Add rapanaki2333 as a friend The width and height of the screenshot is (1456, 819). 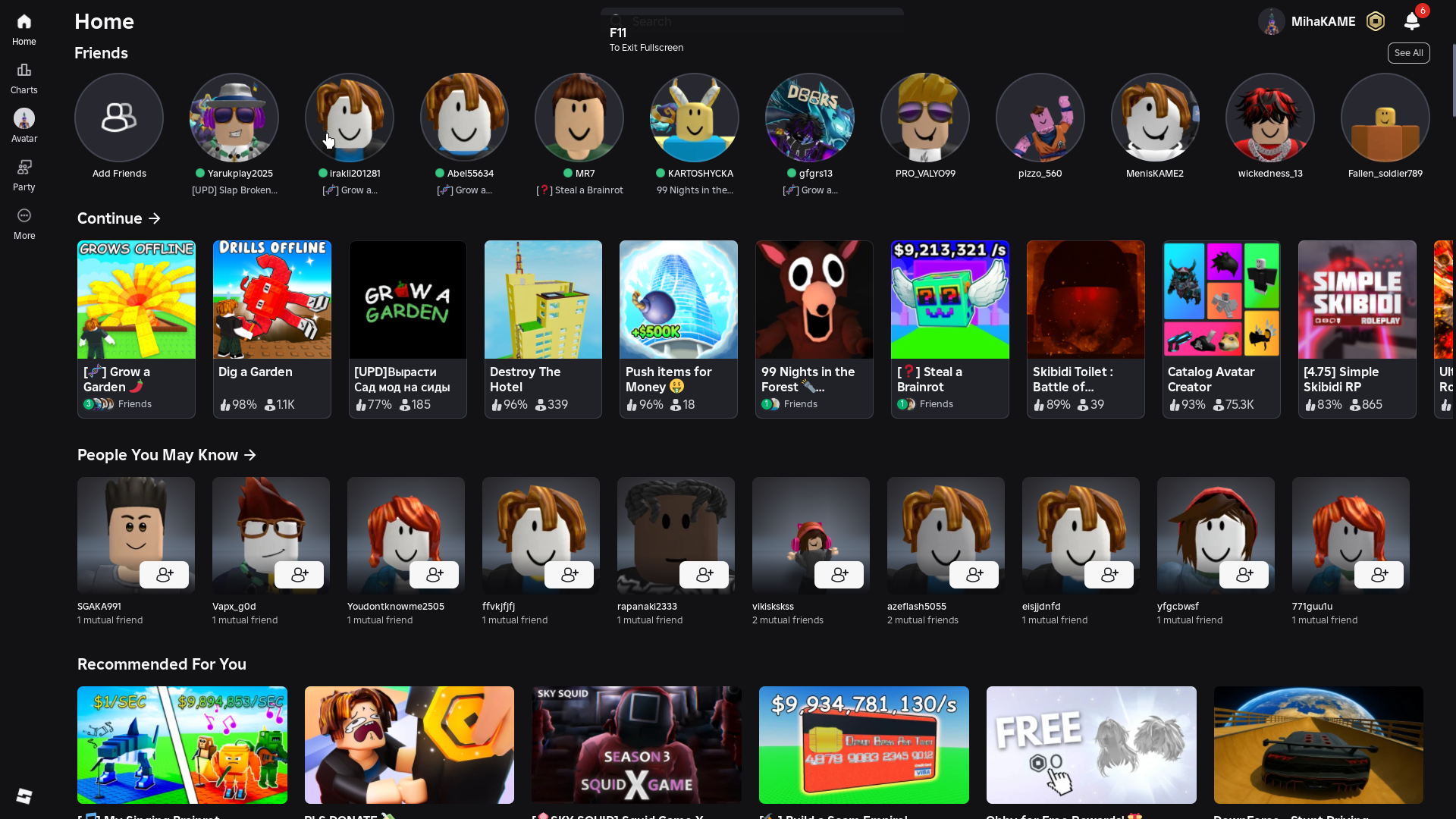tap(704, 575)
